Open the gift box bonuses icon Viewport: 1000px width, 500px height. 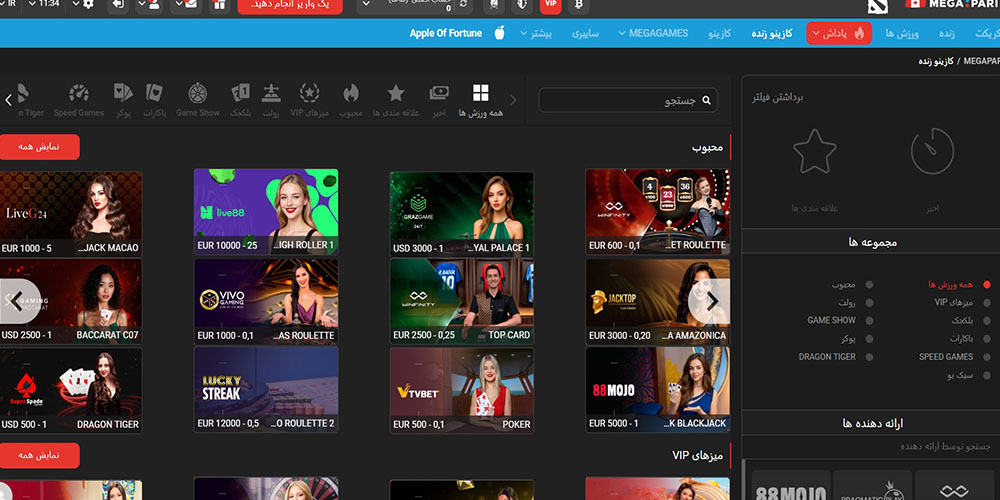[x=219, y=5]
